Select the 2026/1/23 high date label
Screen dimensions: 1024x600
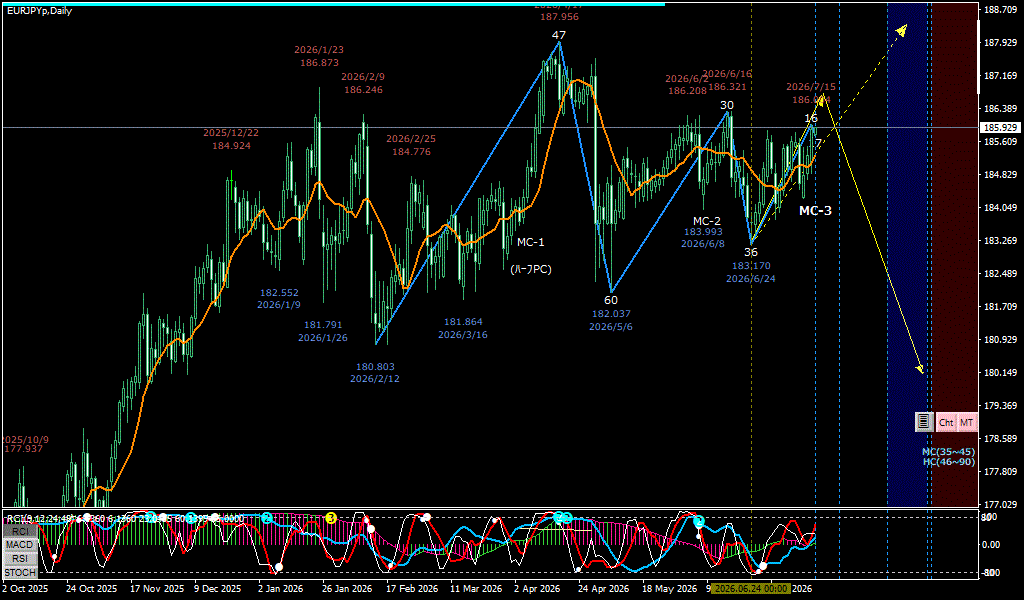[319, 50]
